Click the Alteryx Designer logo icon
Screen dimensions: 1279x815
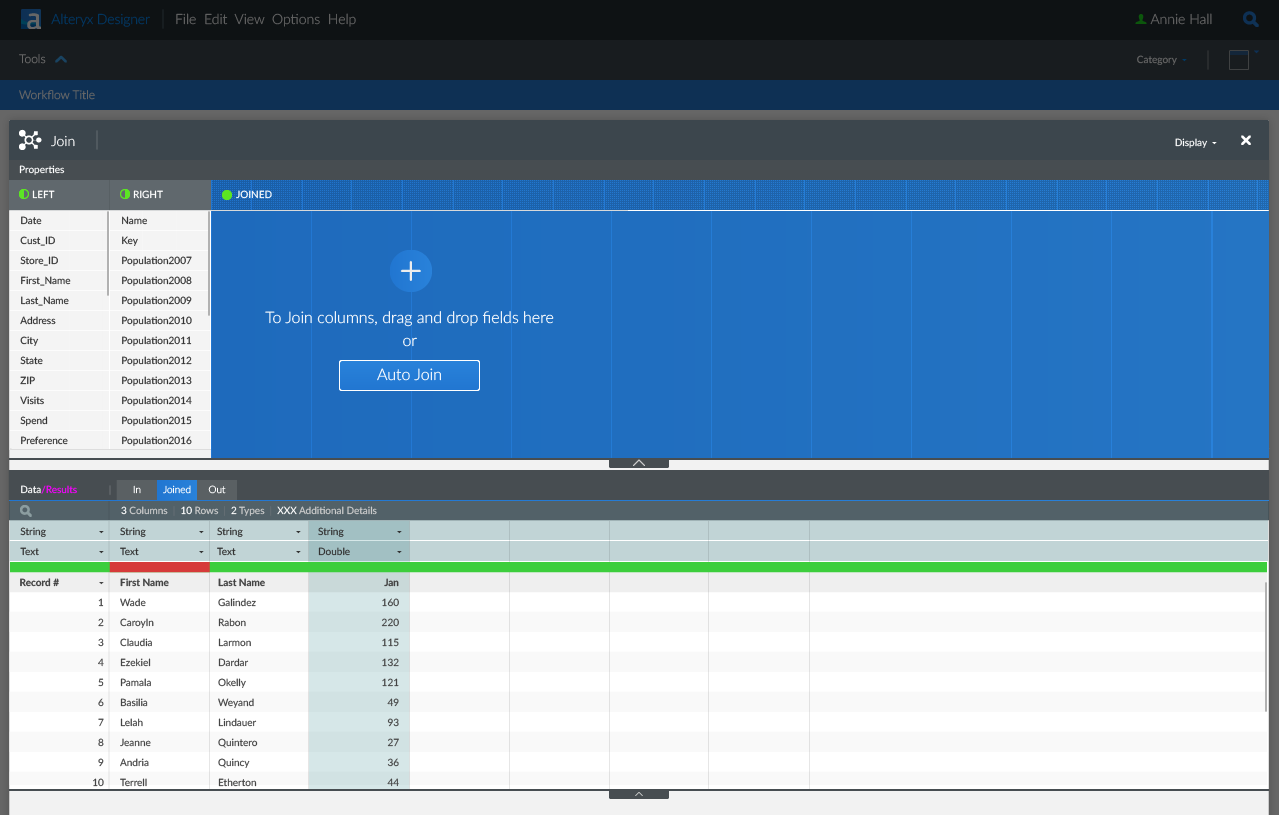point(31,19)
